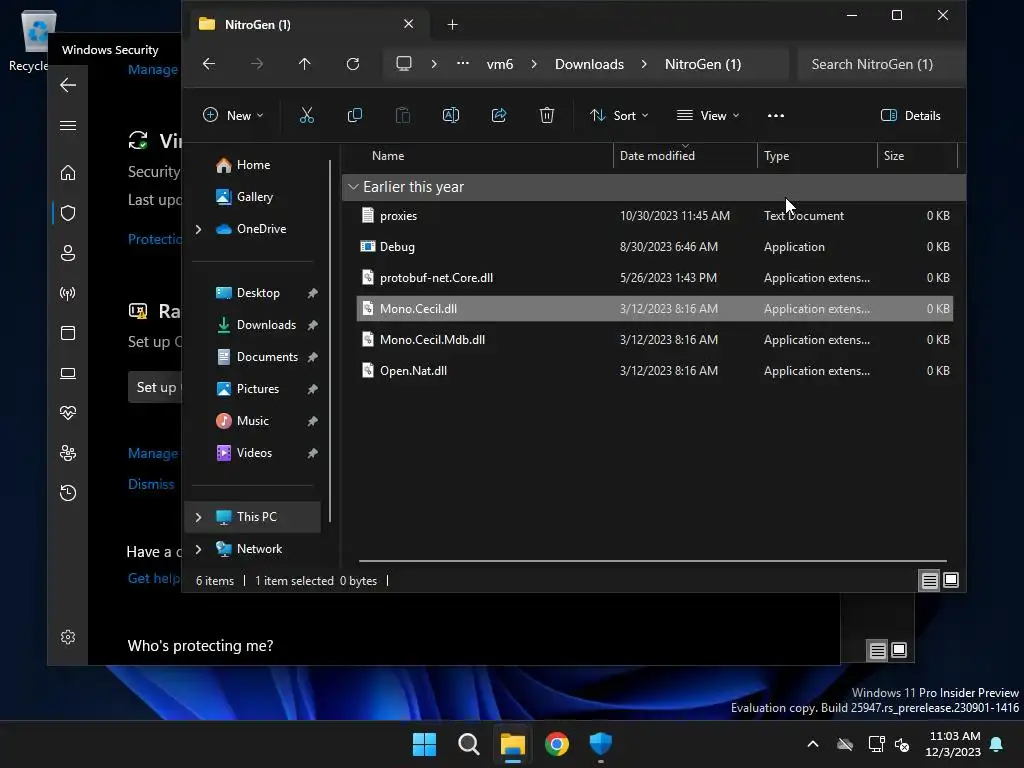Click the Share icon in toolbar
The width and height of the screenshot is (1024, 768).
499,116
